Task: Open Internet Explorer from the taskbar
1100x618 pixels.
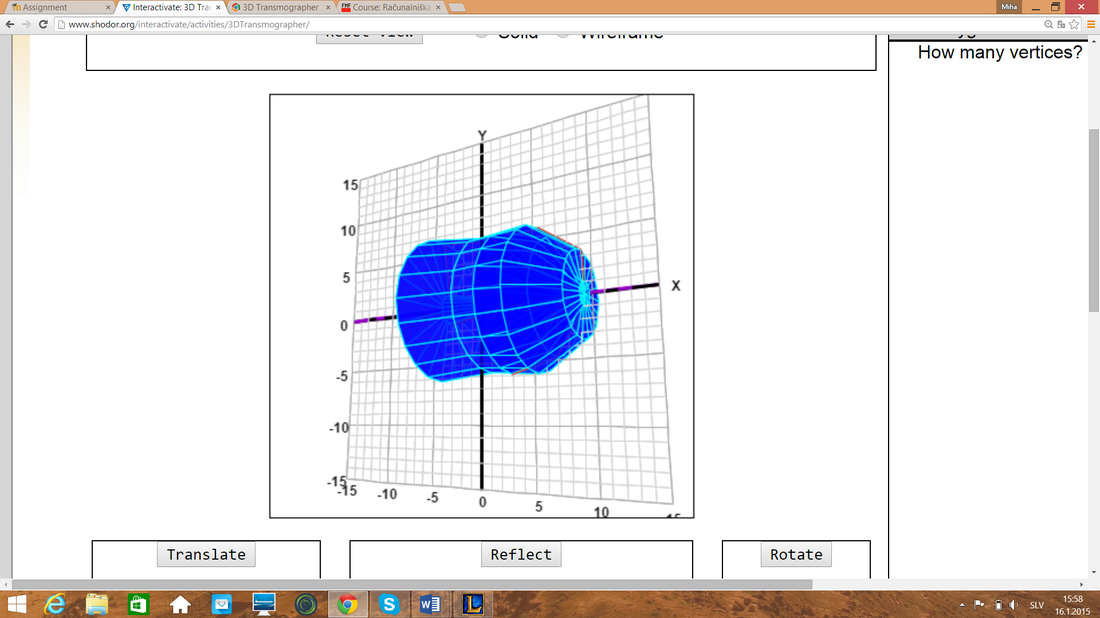Action: pos(55,604)
